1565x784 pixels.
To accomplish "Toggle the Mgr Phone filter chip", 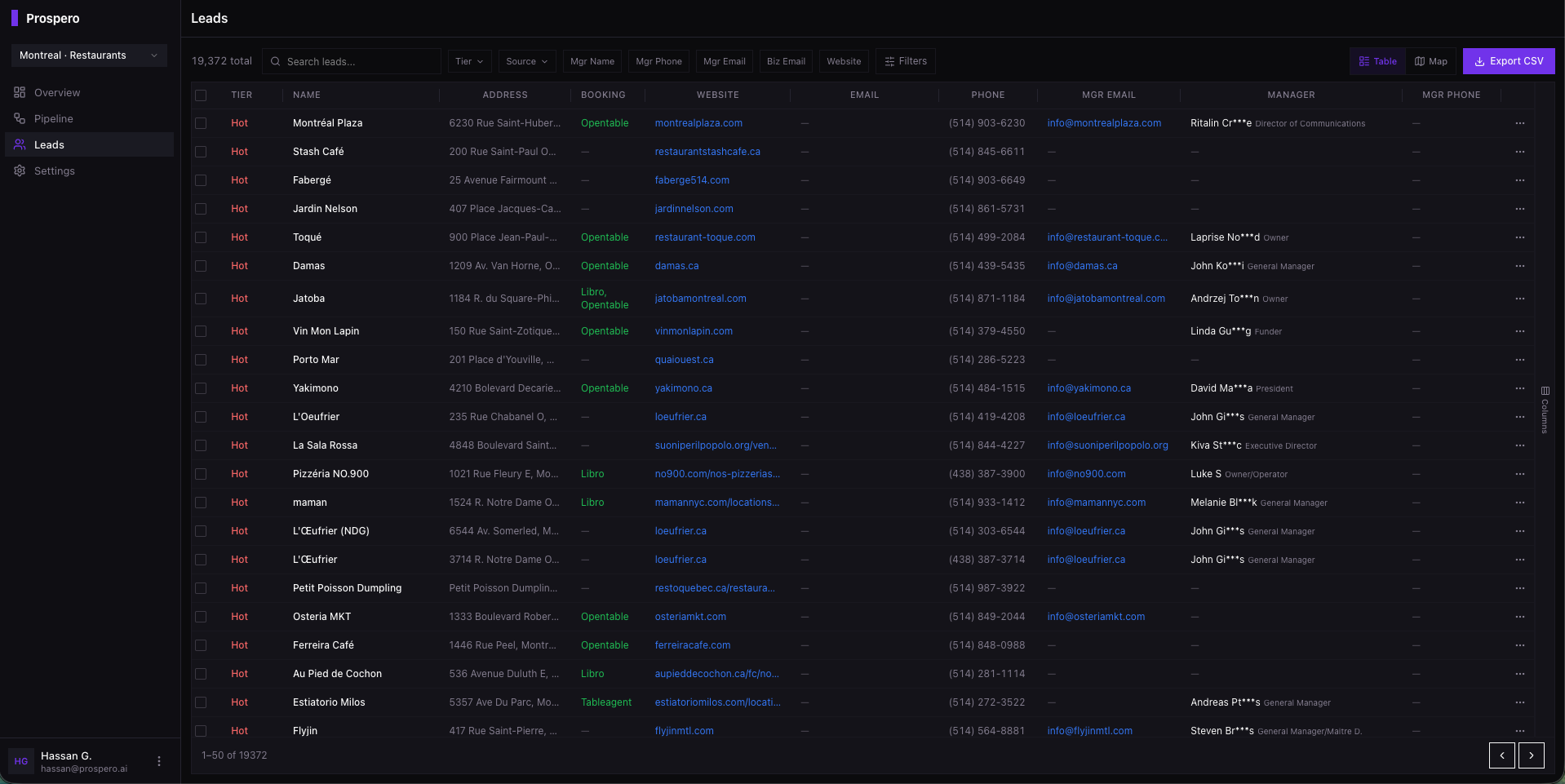I will click(x=658, y=61).
